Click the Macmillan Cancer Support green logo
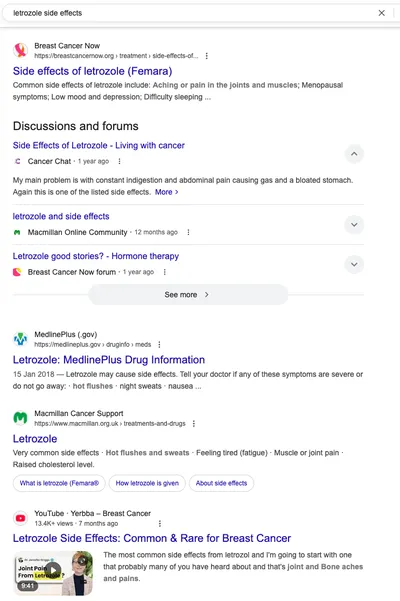The image size is (400, 601). click(20, 418)
